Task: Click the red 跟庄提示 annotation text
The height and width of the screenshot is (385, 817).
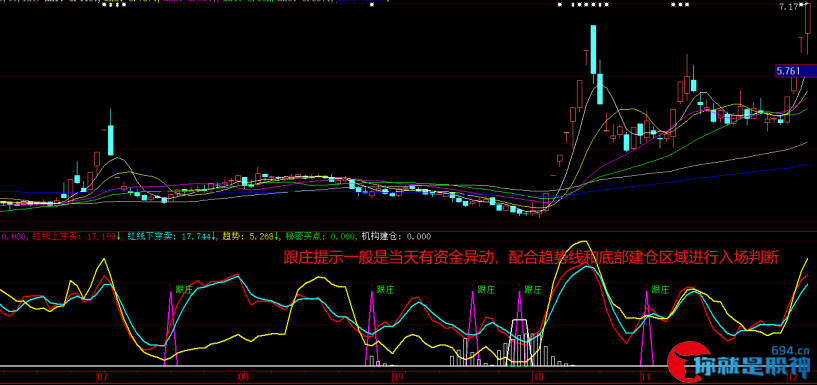Action: click(x=531, y=257)
